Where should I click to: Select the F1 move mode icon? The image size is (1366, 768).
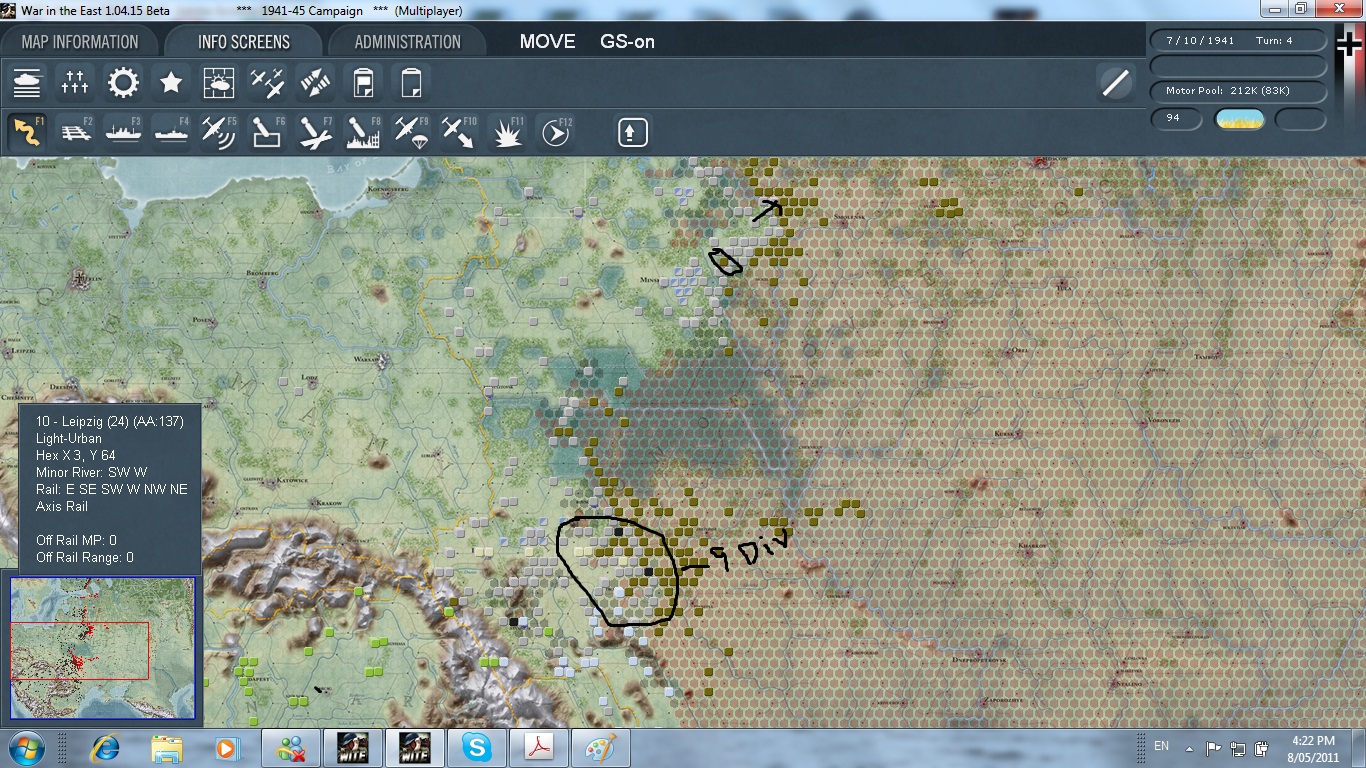(27, 132)
